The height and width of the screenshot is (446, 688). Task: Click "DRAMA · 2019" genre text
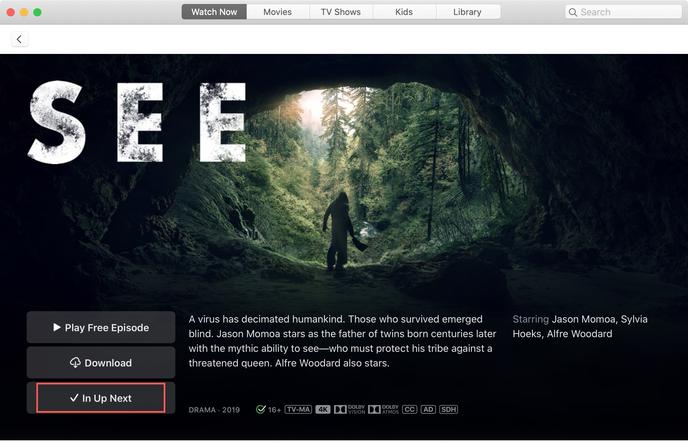point(214,410)
